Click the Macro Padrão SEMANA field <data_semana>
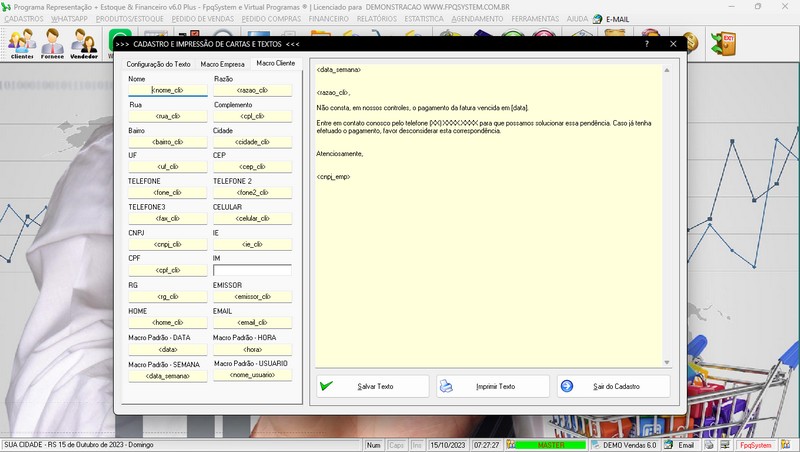The image size is (800, 452). pyautogui.click(x=168, y=376)
